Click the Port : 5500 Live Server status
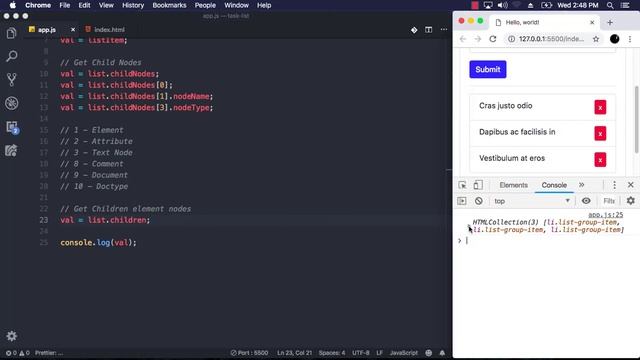Screen dimensions: 640x360 (x=249, y=353)
